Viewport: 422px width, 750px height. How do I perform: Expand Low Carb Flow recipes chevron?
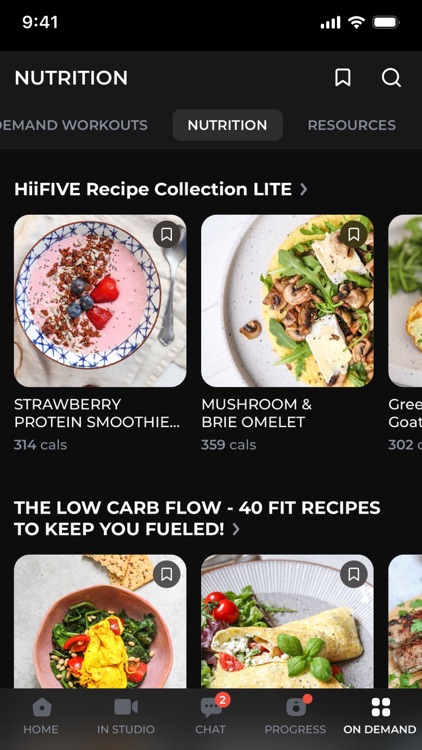pos(235,529)
